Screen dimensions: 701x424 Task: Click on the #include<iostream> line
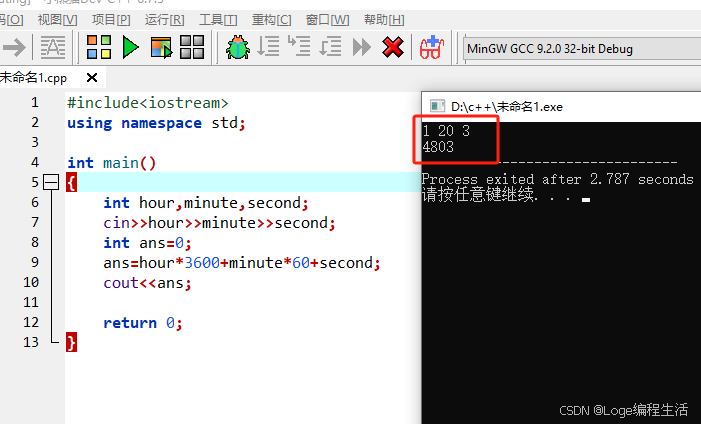pyautogui.click(x=148, y=103)
